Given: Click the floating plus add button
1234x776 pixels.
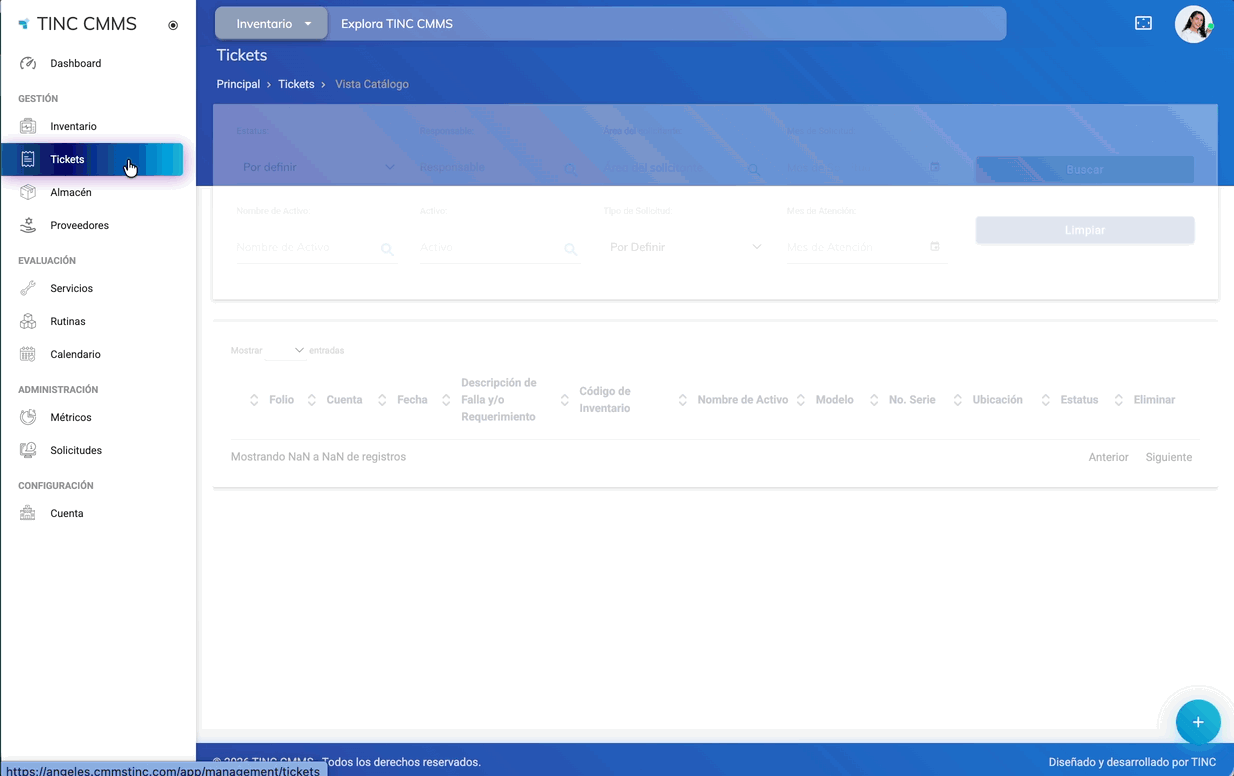Looking at the screenshot, I should coord(1197,722).
